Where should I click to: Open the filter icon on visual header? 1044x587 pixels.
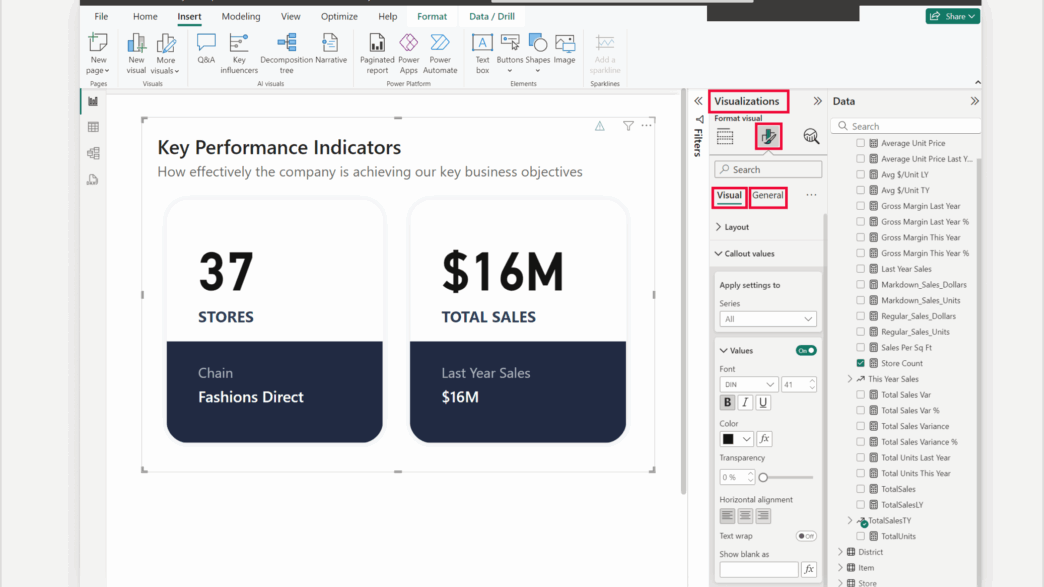pyautogui.click(x=628, y=126)
